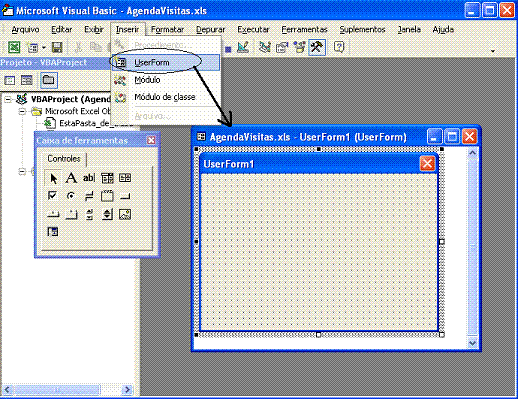The width and height of the screenshot is (518, 399).
Task: Click up arrow of UserForm window scrollbar
Action: point(472,153)
